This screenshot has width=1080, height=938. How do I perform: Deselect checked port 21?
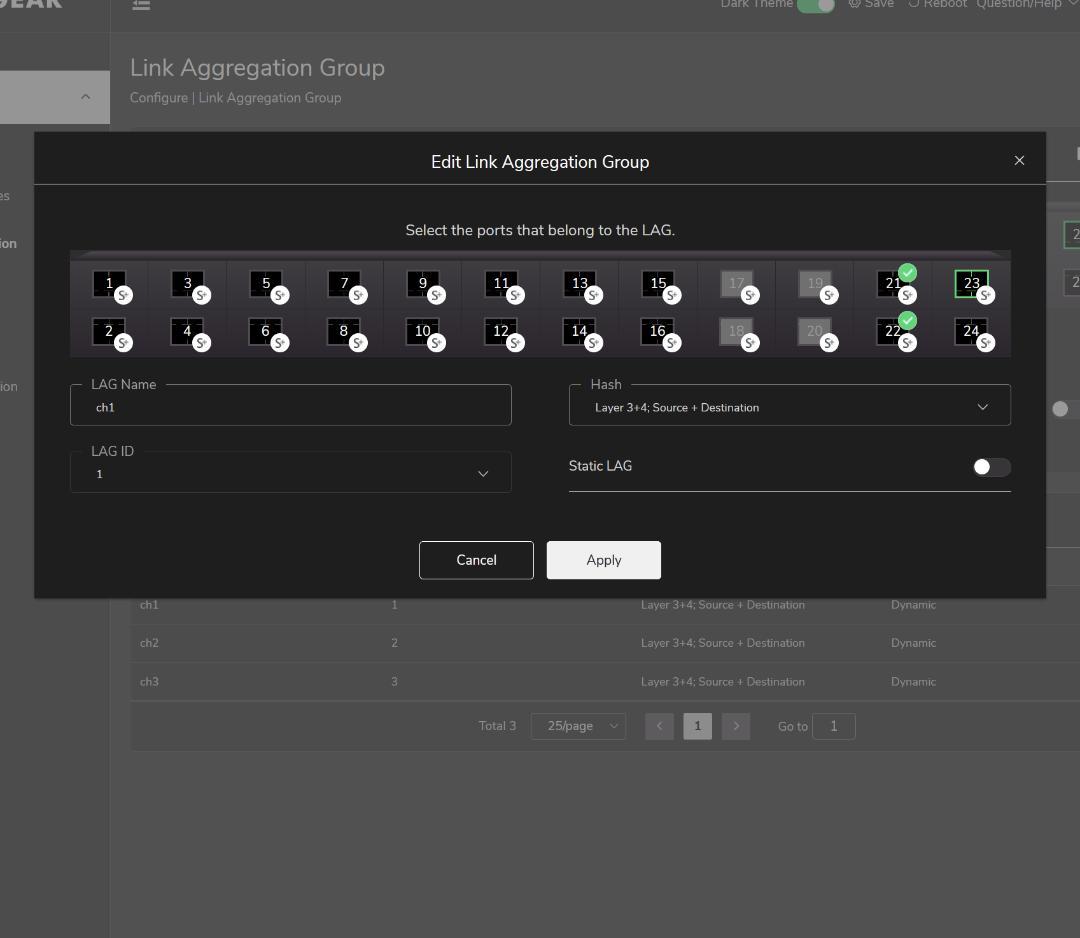click(x=893, y=284)
